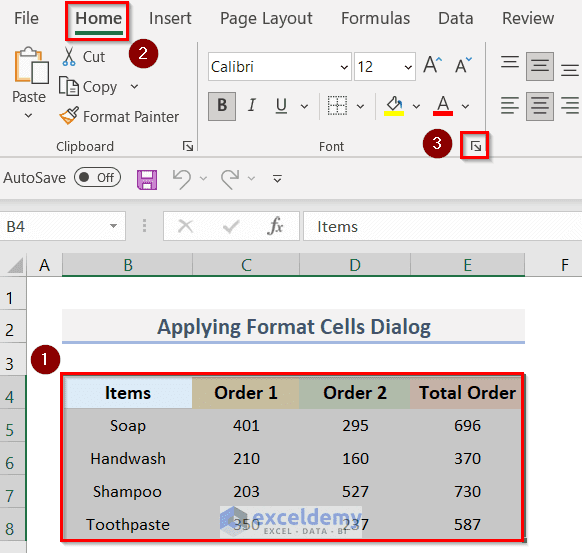
Task: Confirm entry with the checkmark icon
Action: click(x=231, y=226)
